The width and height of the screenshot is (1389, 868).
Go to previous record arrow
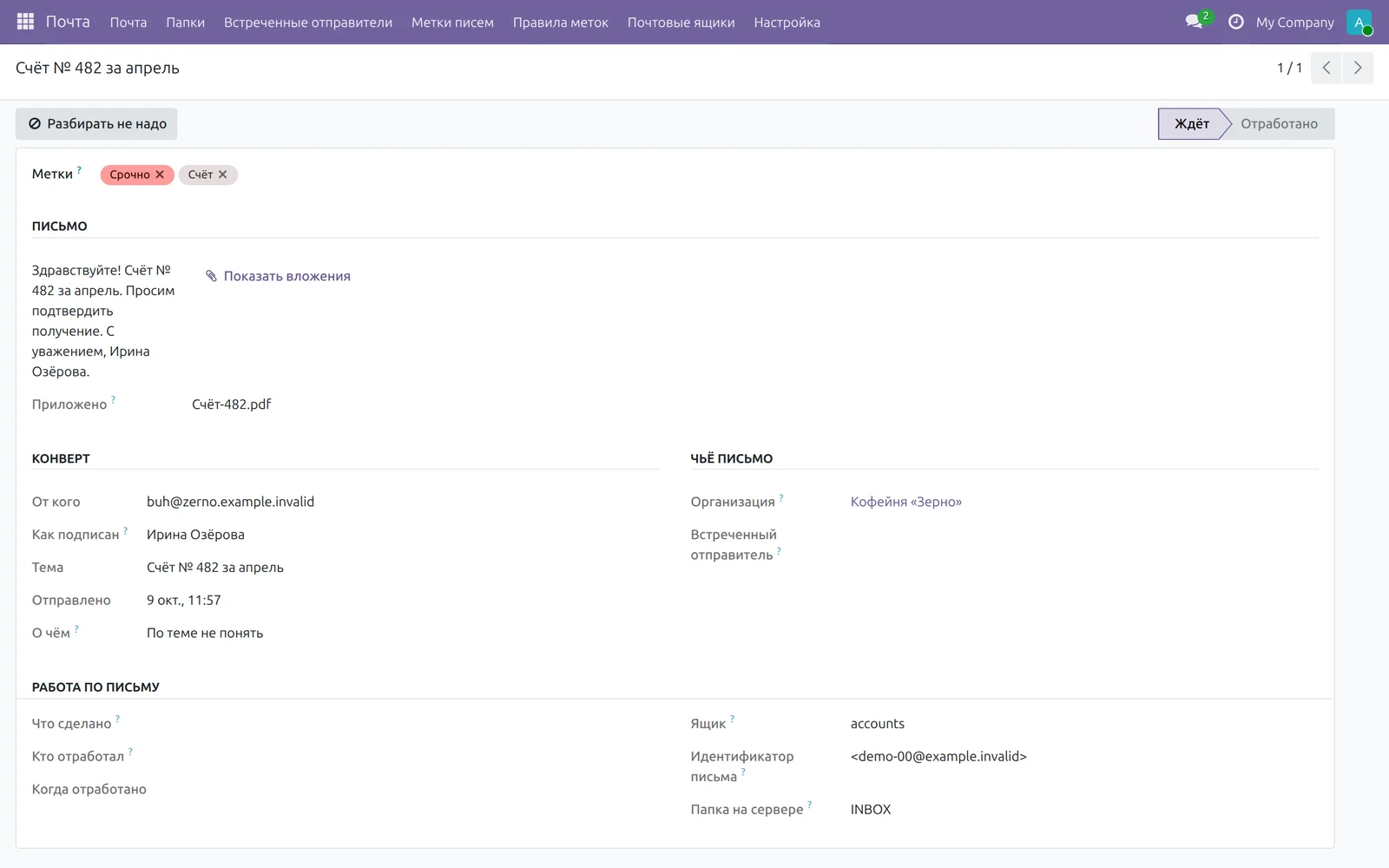click(1326, 68)
